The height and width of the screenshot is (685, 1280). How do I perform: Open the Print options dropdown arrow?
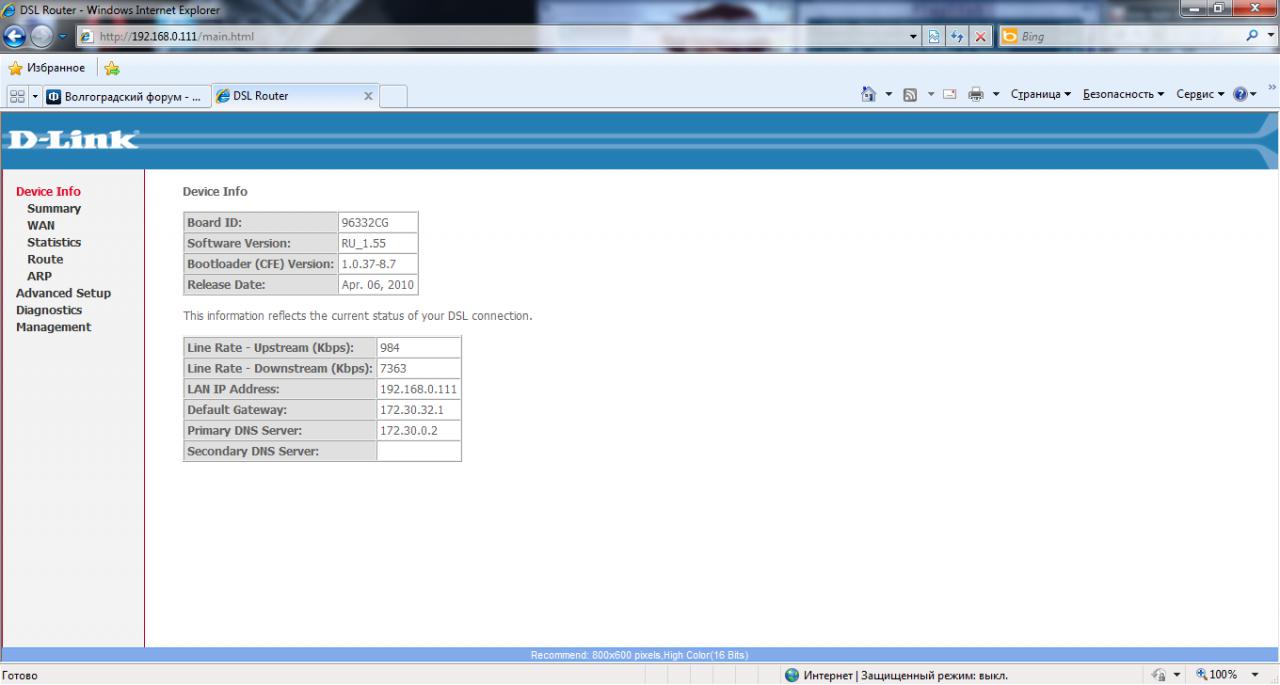click(x=996, y=94)
